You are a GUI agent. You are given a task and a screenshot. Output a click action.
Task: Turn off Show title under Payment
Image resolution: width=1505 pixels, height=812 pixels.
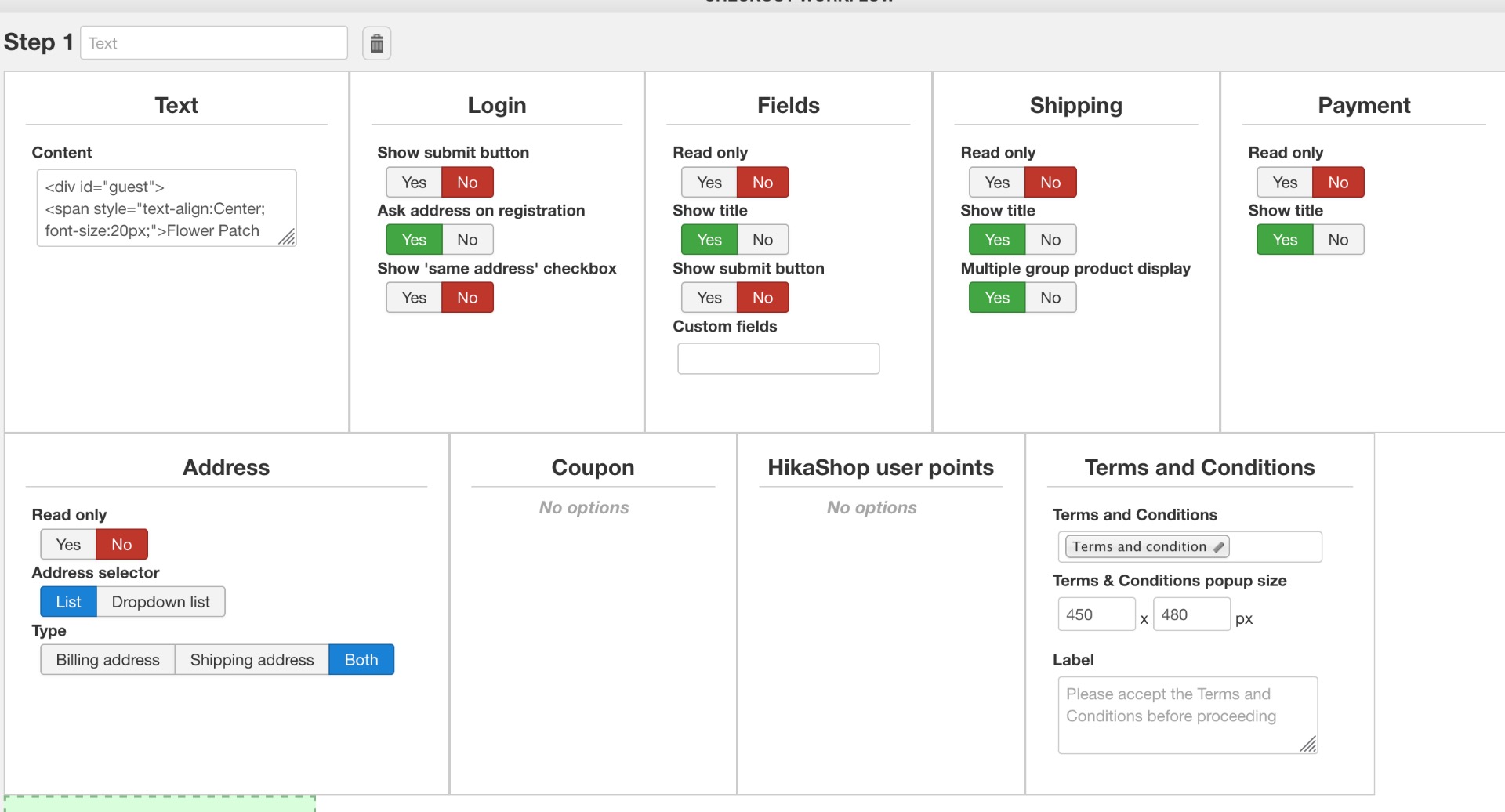1338,240
